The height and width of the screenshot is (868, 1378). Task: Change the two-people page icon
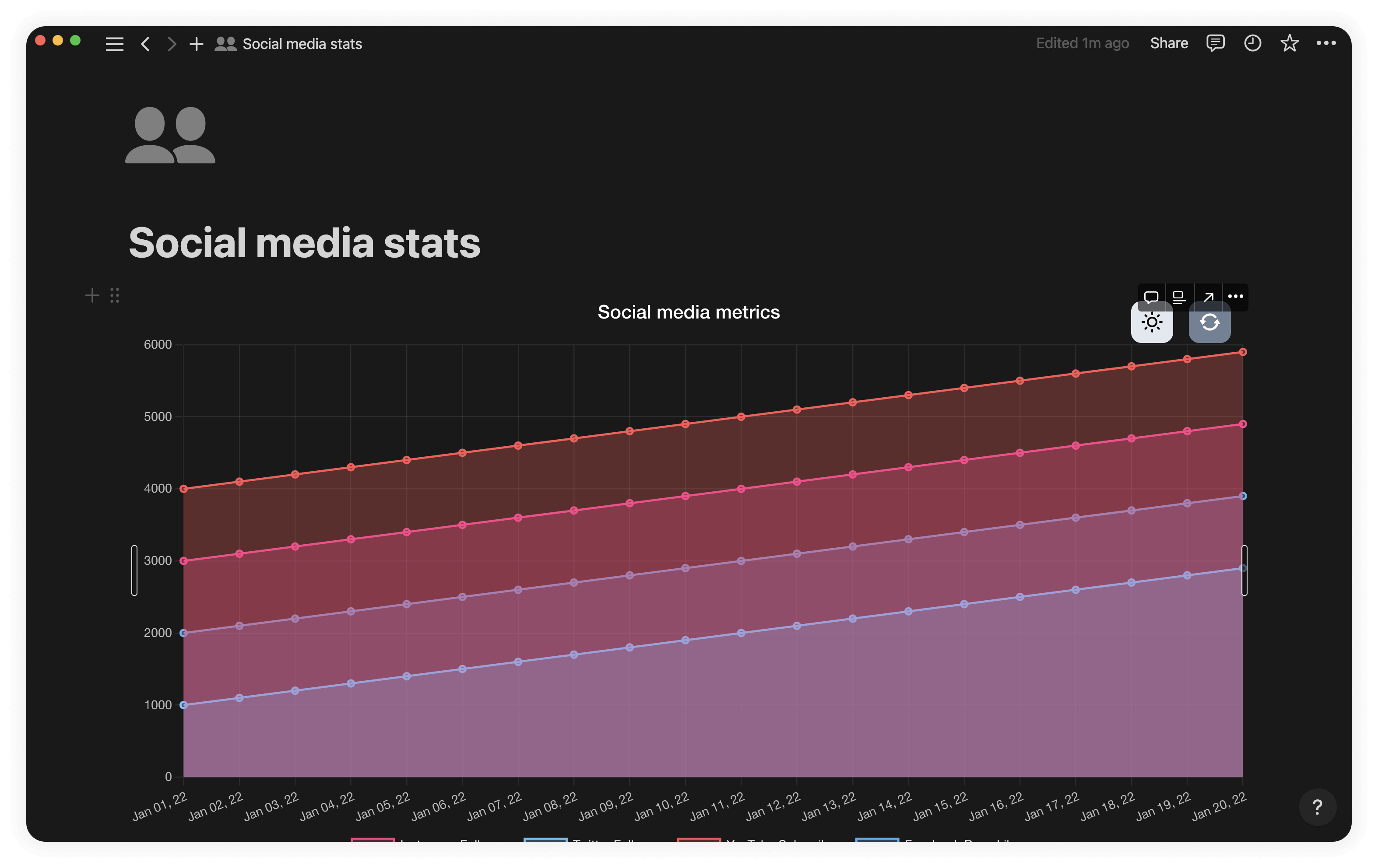pyautogui.click(x=170, y=135)
